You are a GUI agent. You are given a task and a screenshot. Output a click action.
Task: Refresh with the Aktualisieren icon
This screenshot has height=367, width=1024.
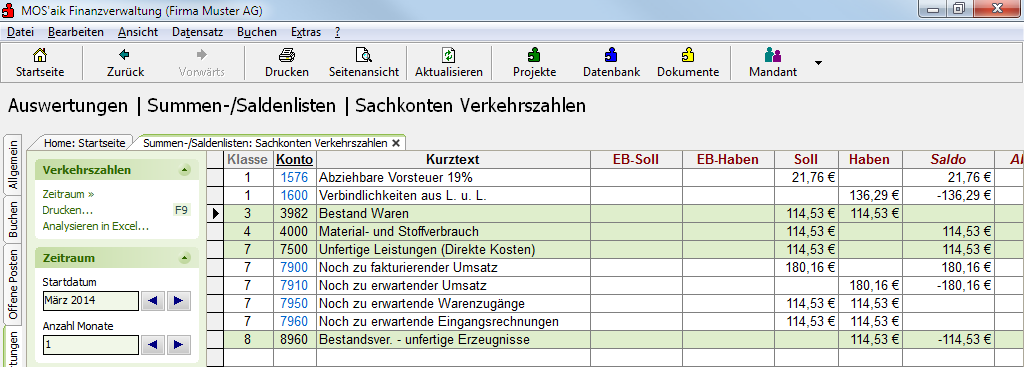449,55
